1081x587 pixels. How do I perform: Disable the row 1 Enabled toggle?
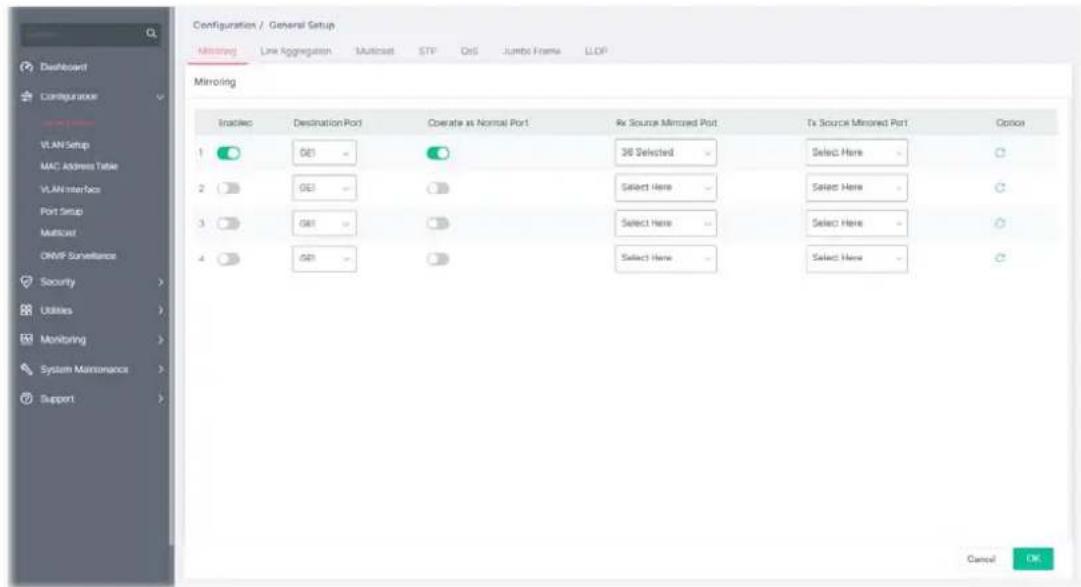(x=229, y=153)
